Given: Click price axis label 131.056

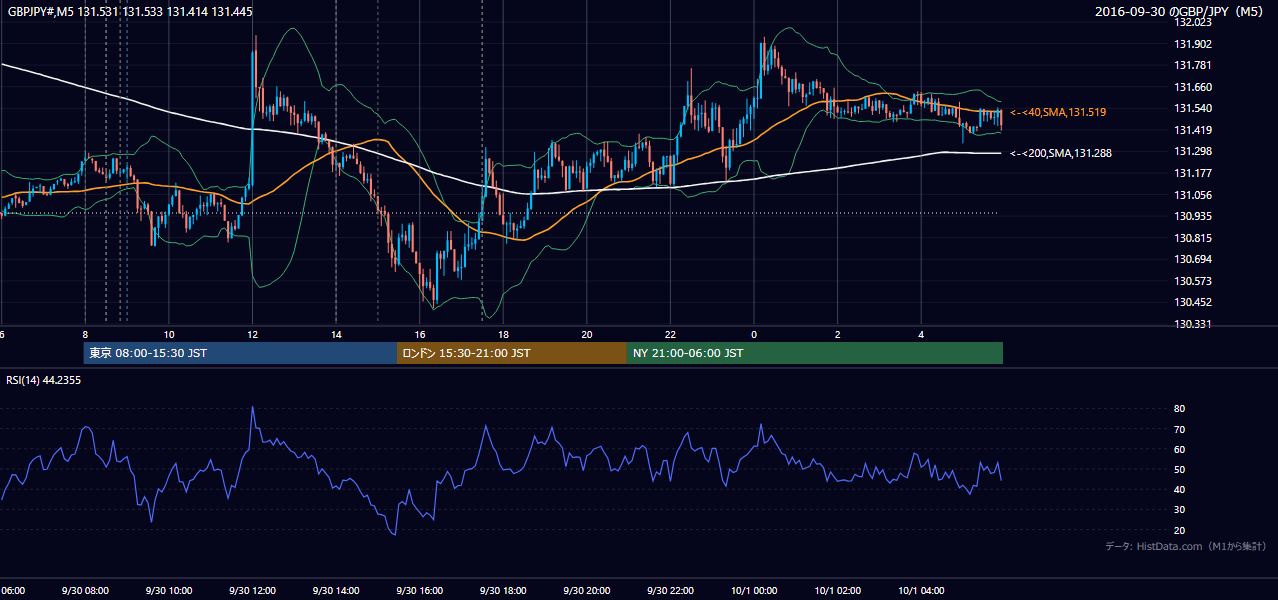Looking at the screenshot, I should 1192,195.
